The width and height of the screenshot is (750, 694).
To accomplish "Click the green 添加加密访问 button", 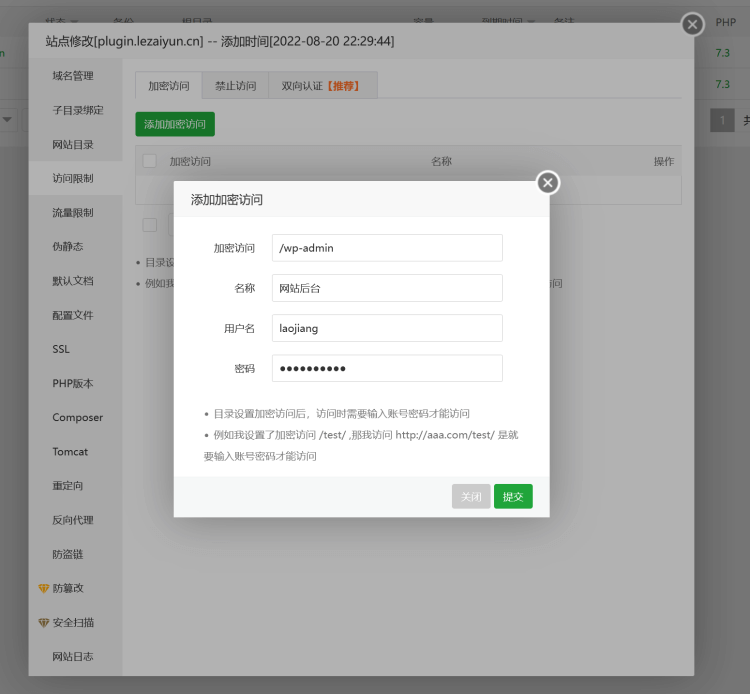I will pos(175,124).
